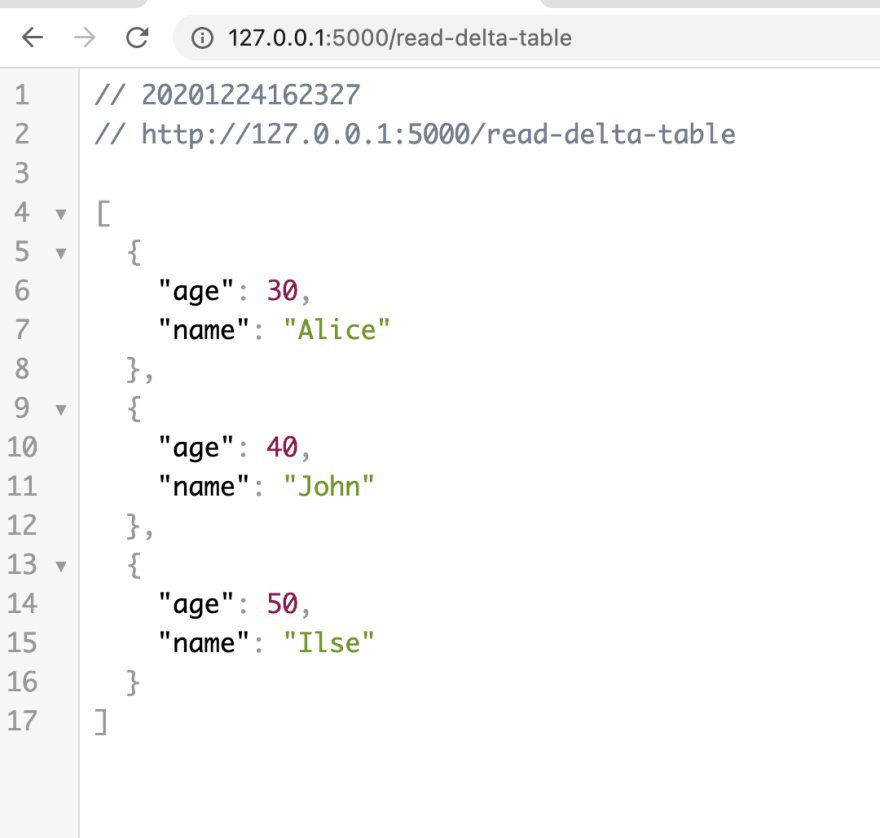The image size is (880, 838).
Task: Click line number 3 in the gutter
Action: click(22, 173)
